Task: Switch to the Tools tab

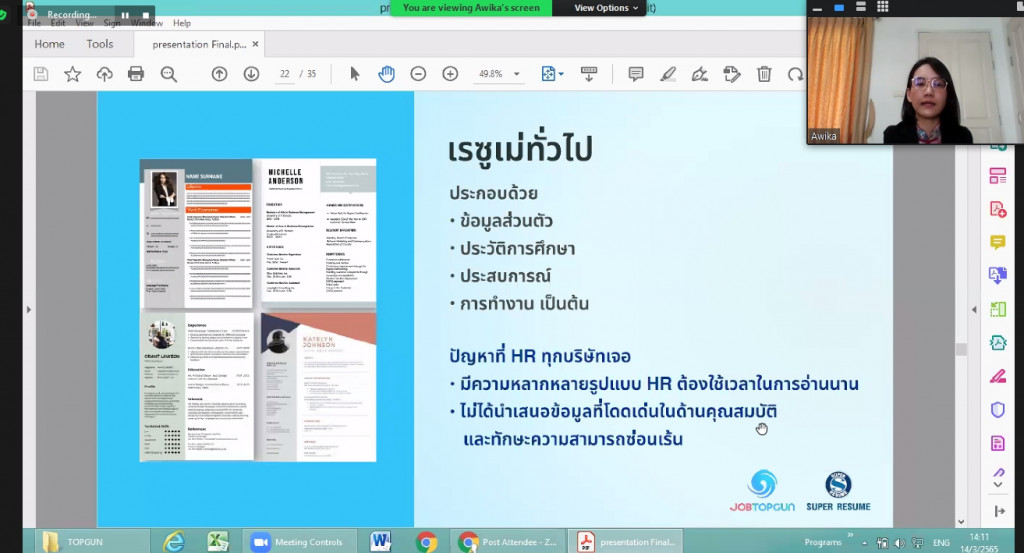Action: coord(100,44)
